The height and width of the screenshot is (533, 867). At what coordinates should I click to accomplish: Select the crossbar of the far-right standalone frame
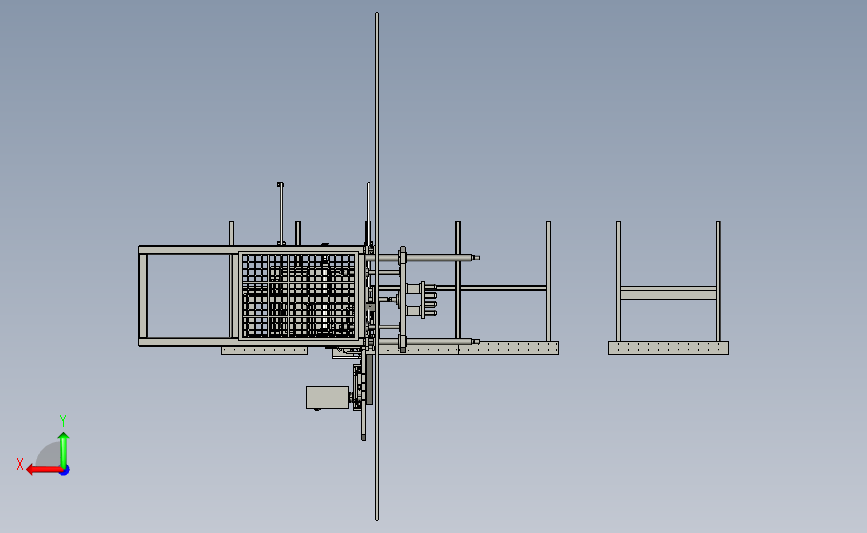click(668, 293)
